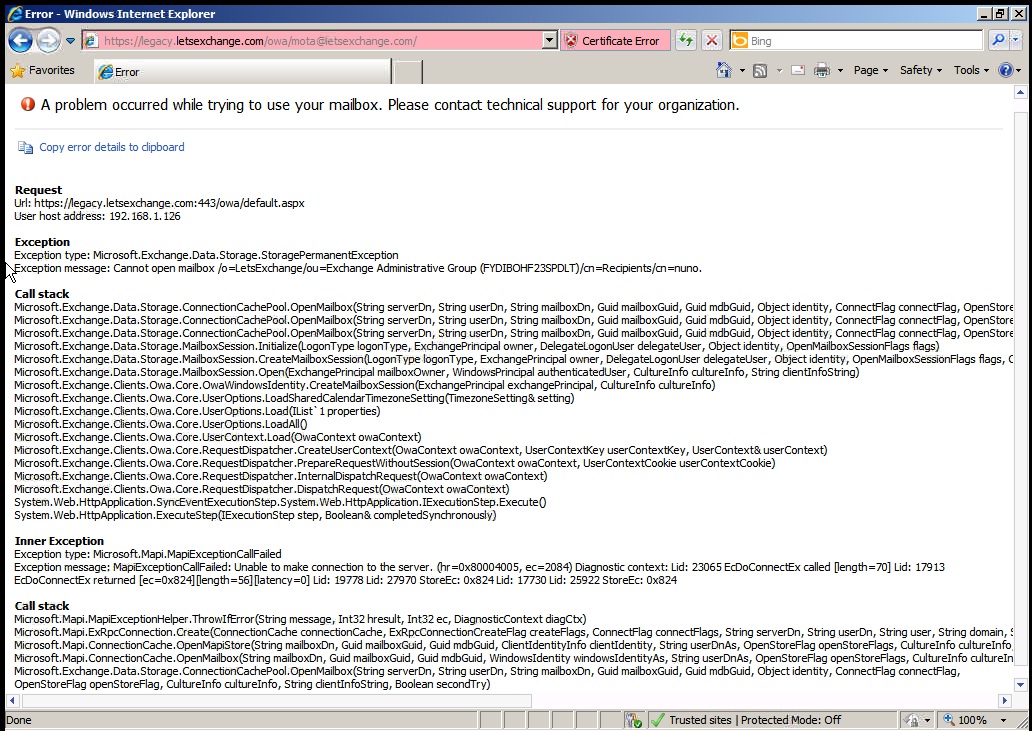This screenshot has width=1032, height=731.
Task: Click the red error exclamation icon
Action: (28, 104)
